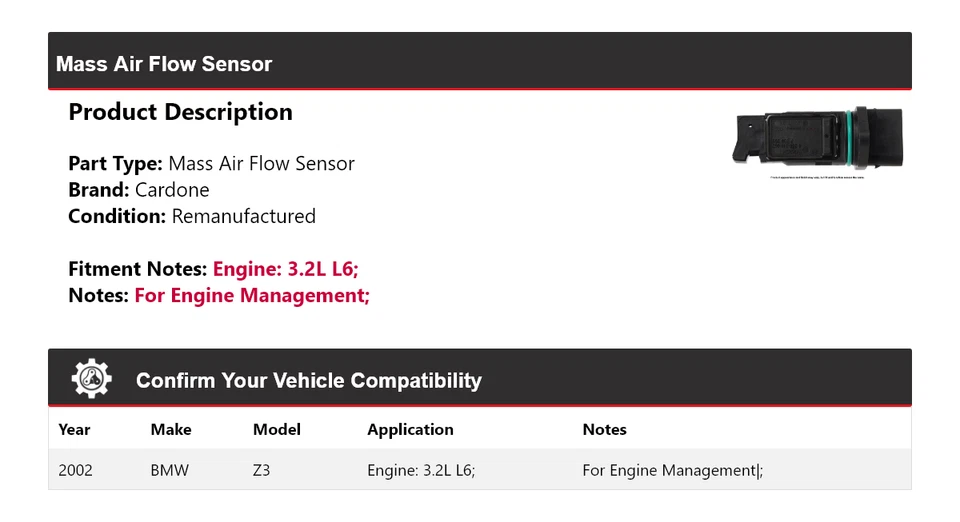Click the Cardone brand name
Image resolution: width=960 pixels, height=522 pixels.
[x=172, y=190]
